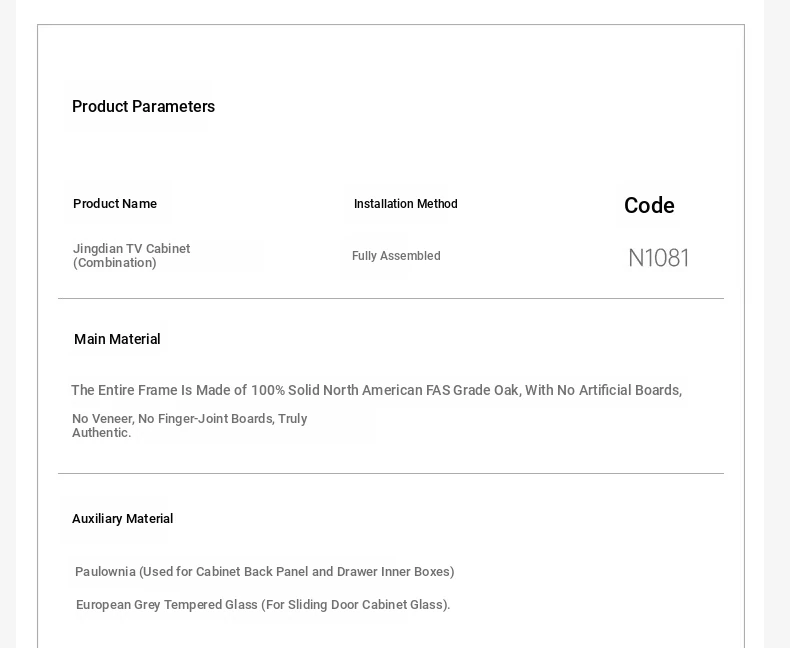Viewport: 790px width, 648px height.
Task: Click the "Main Material" heading
Action: (x=117, y=340)
